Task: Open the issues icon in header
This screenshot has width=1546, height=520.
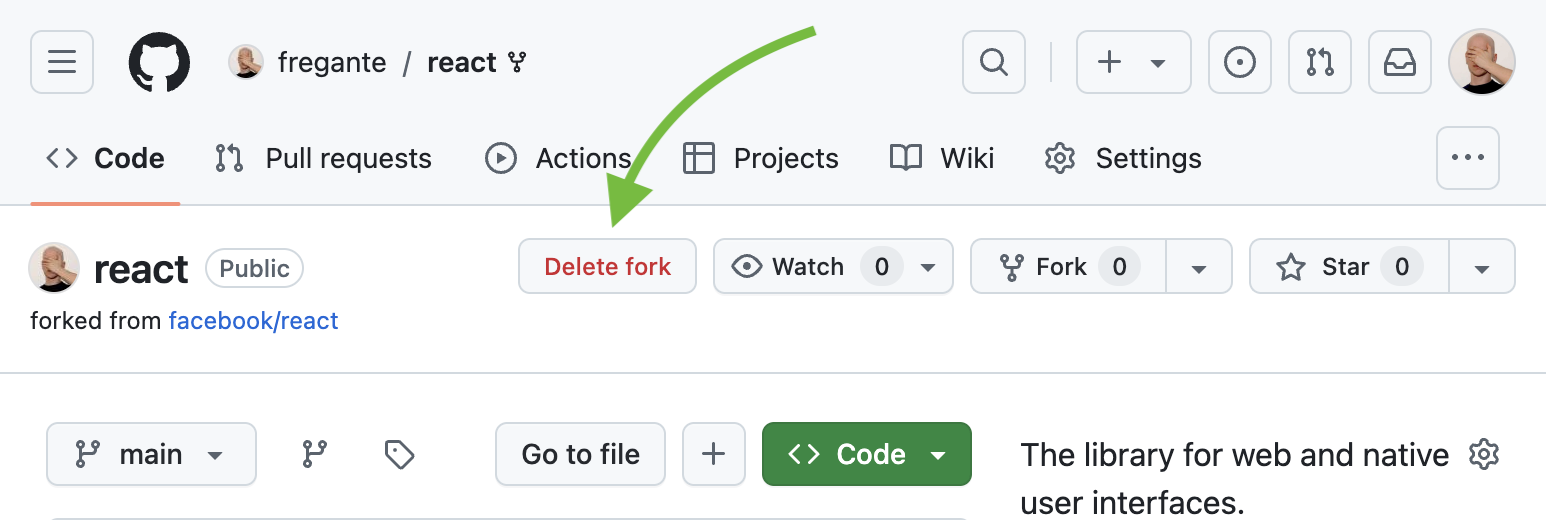Action: 1240,62
